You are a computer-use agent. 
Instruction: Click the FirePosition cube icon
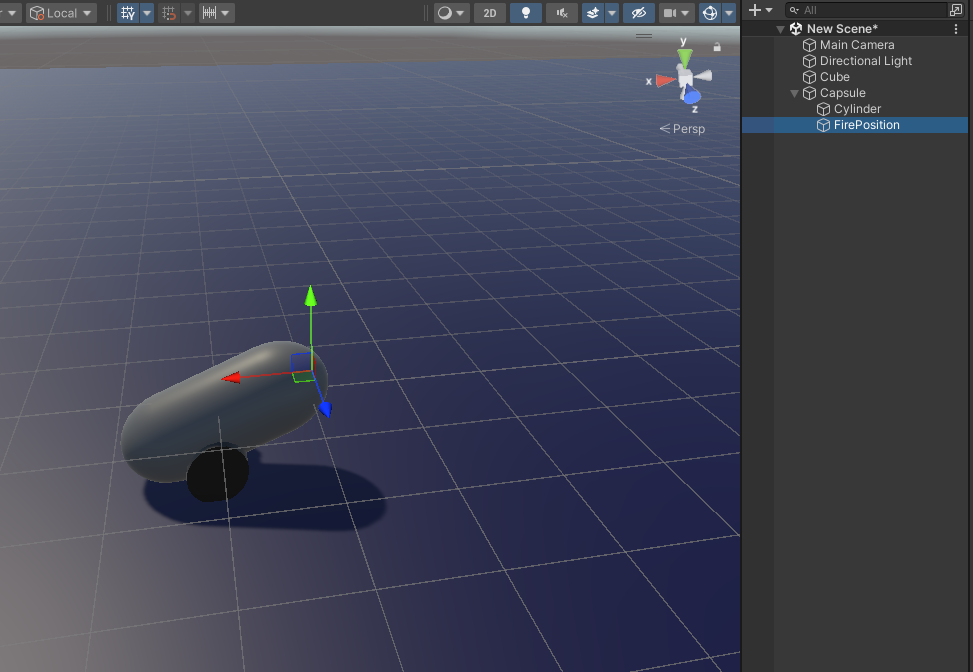[823, 125]
